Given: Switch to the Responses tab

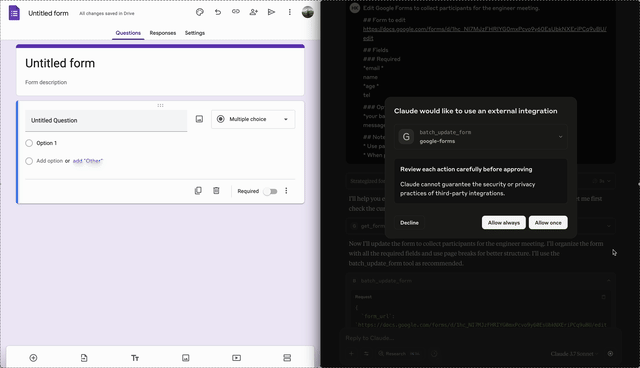Looking at the screenshot, I should pyautogui.click(x=162, y=33).
